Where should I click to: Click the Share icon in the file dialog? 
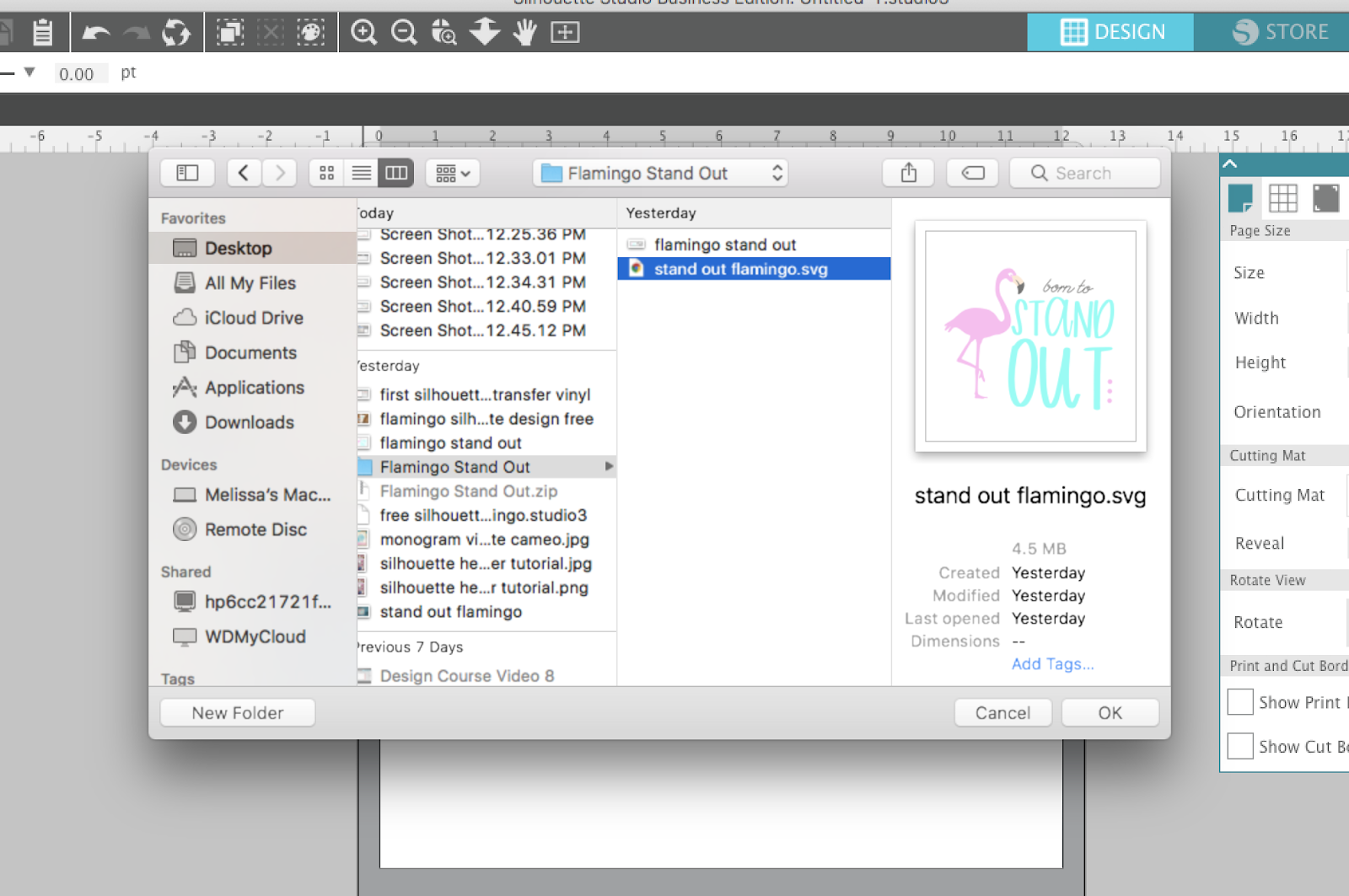[x=908, y=172]
